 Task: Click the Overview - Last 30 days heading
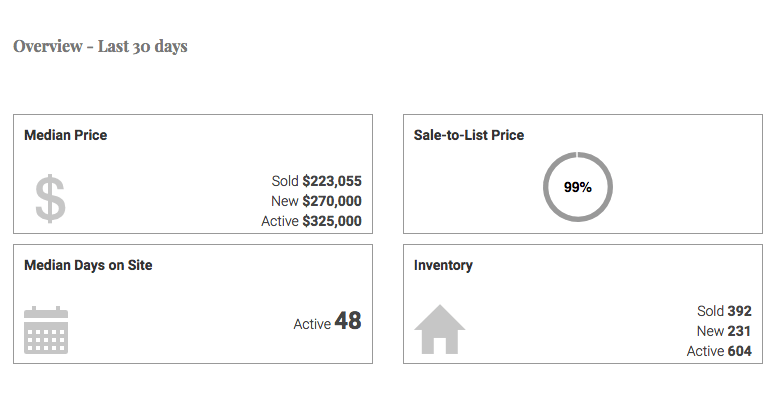pos(100,46)
